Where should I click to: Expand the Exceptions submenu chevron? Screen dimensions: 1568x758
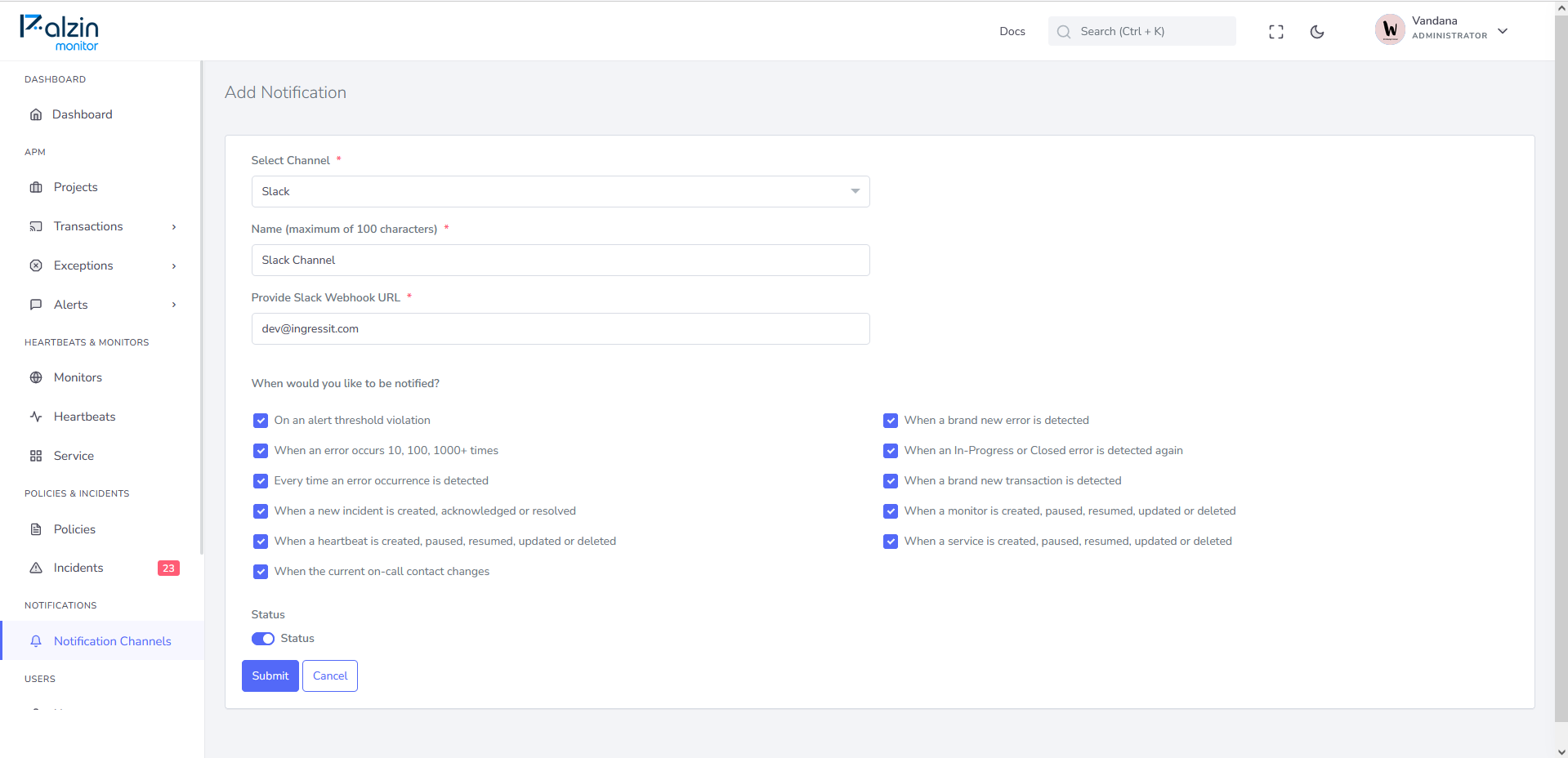click(x=174, y=266)
